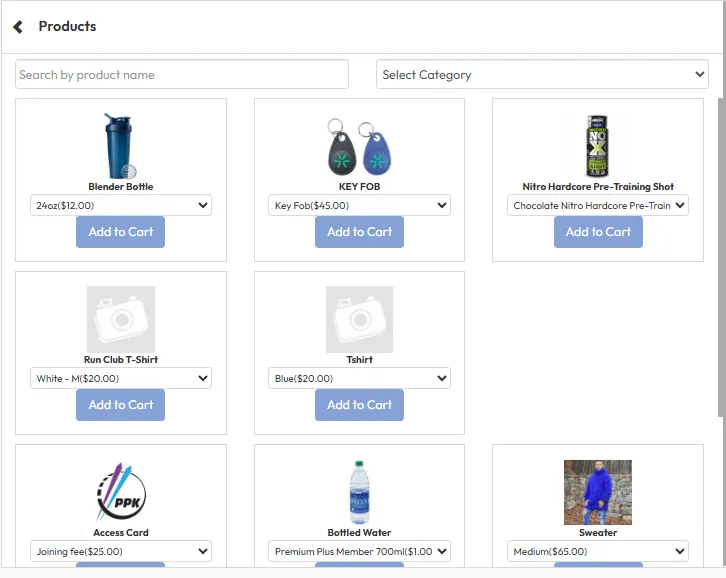Open the Blender Bottle size dropdown

tap(121, 206)
